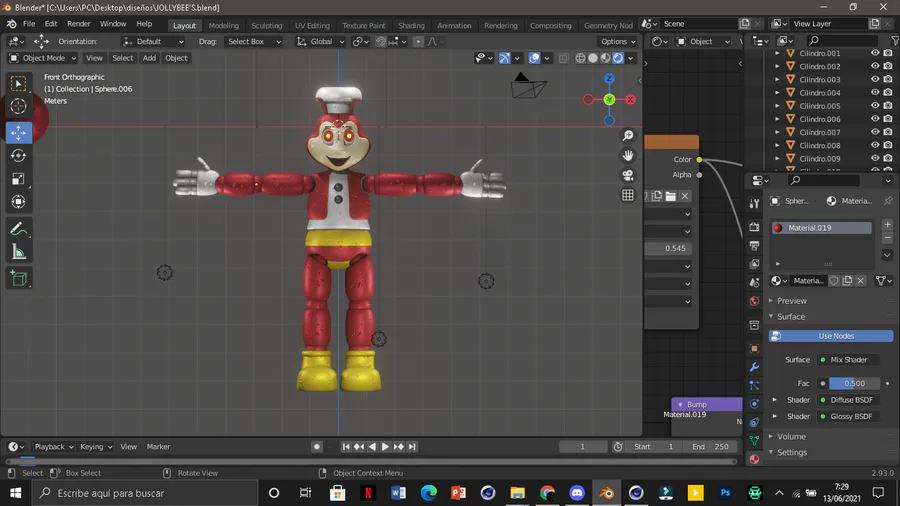900x506 pixels.
Task: Adjust the Fac 0.500 slider
Action: (855, 383)
